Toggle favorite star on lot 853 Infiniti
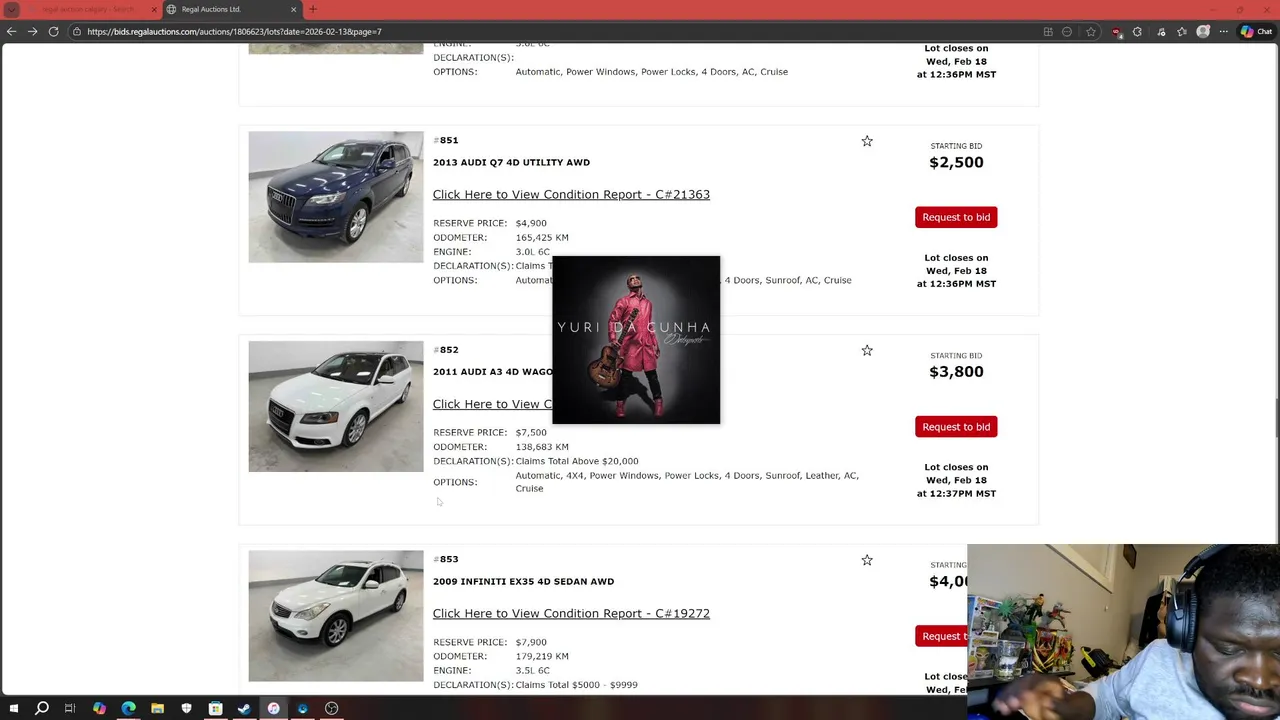The width and height of the screenshot is (1280, 720). 867,560
